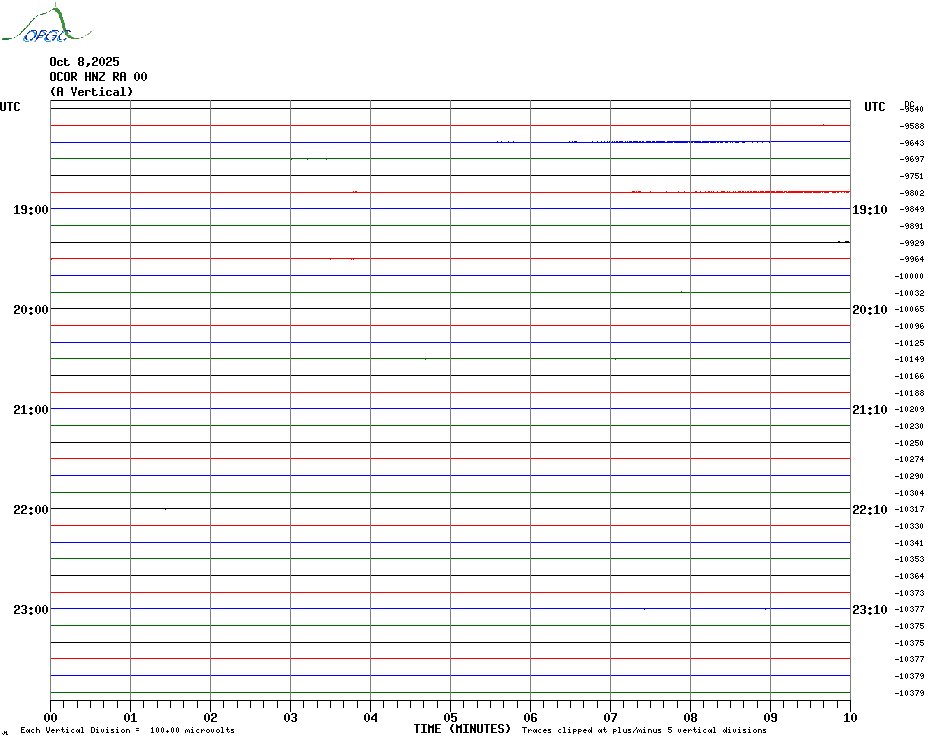Image resolution: width=930 pixels, height=744 pixels.
Task: Click the 19:00 label on the left axis
Action: click(31, 209)
